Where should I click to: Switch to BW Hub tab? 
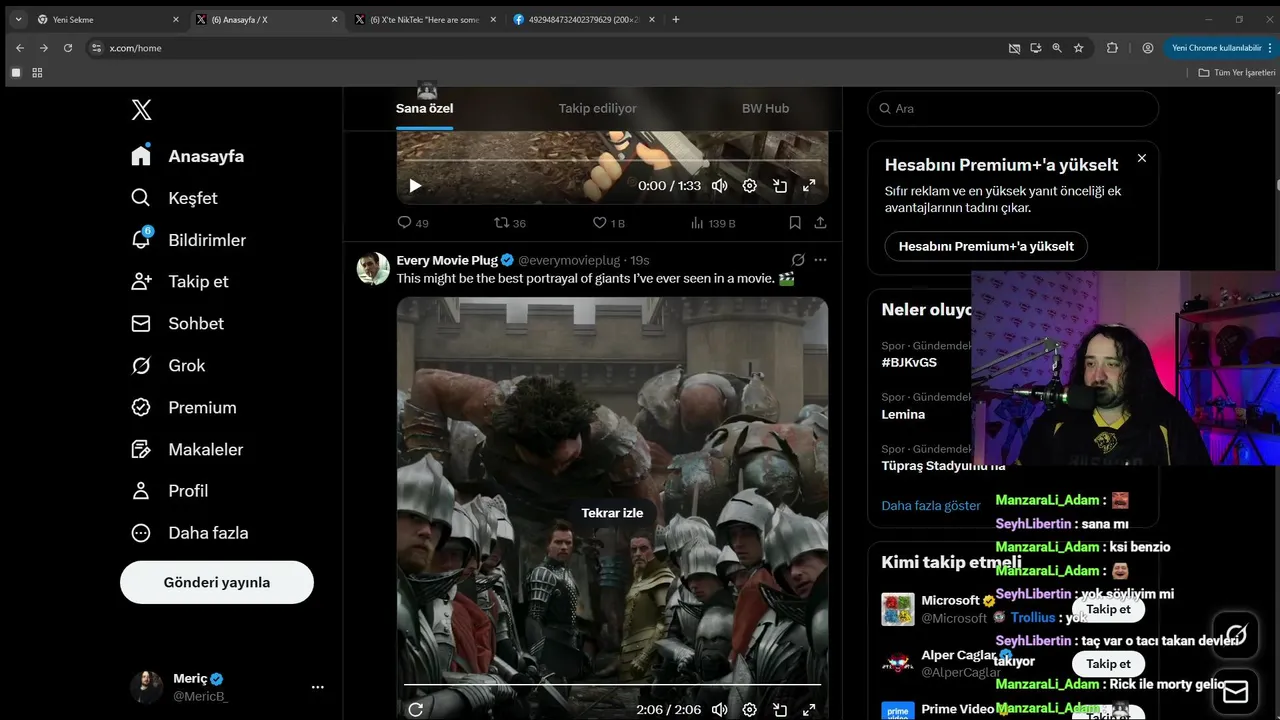(765, 108)
